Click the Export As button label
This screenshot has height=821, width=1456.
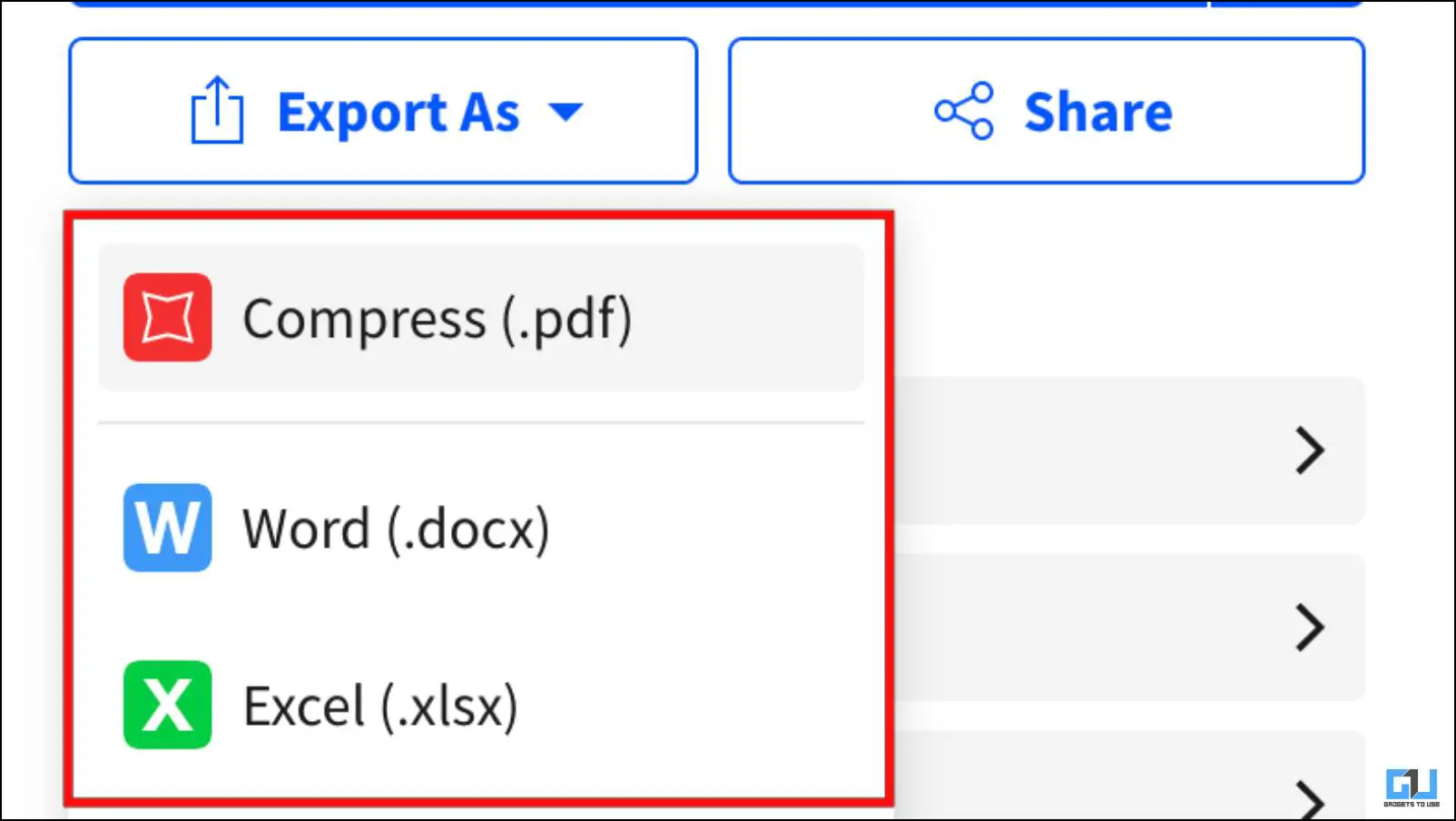click(398, 113)
